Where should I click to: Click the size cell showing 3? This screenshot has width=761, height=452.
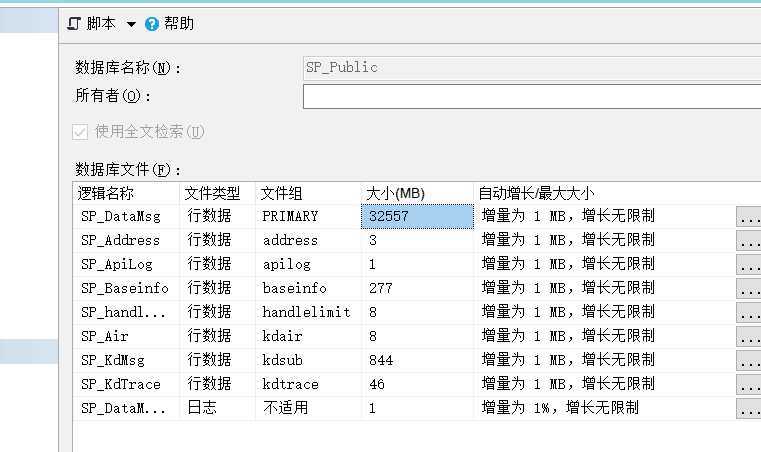coord(417,240)
